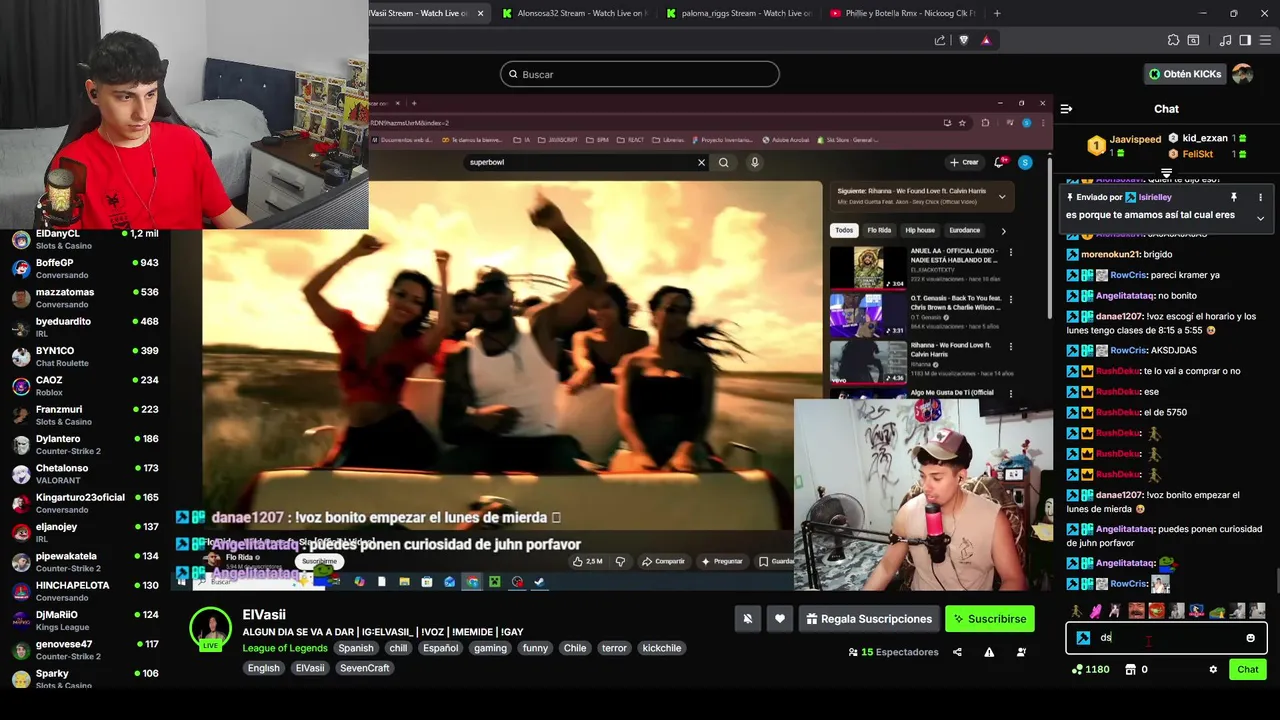This screenshot has height=720, width=1280.
Task: Open the user mentions icon beside report
Action: point(1021,652)
